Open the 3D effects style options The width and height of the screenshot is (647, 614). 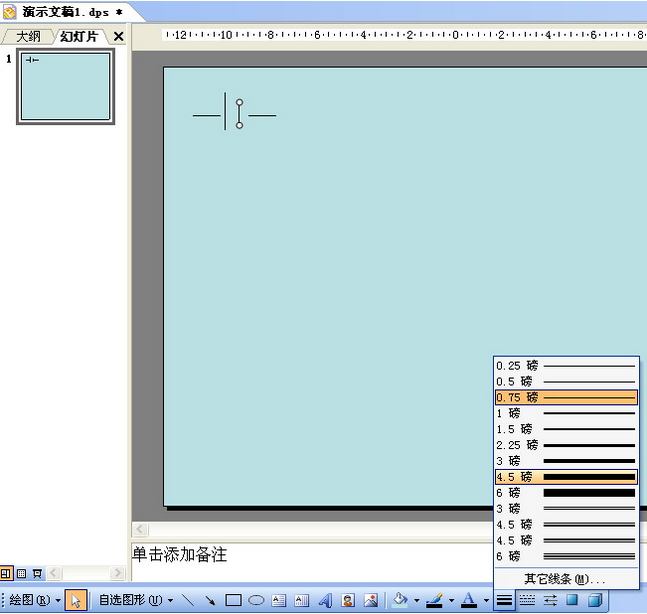595,600
